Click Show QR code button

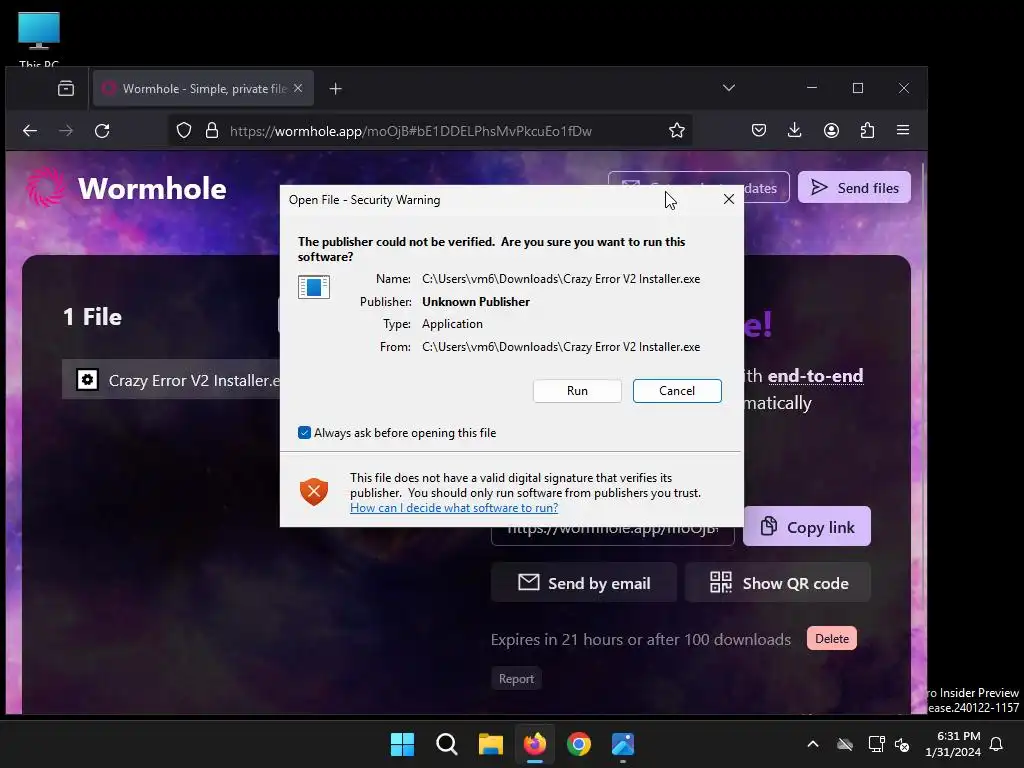click(778, 583)
